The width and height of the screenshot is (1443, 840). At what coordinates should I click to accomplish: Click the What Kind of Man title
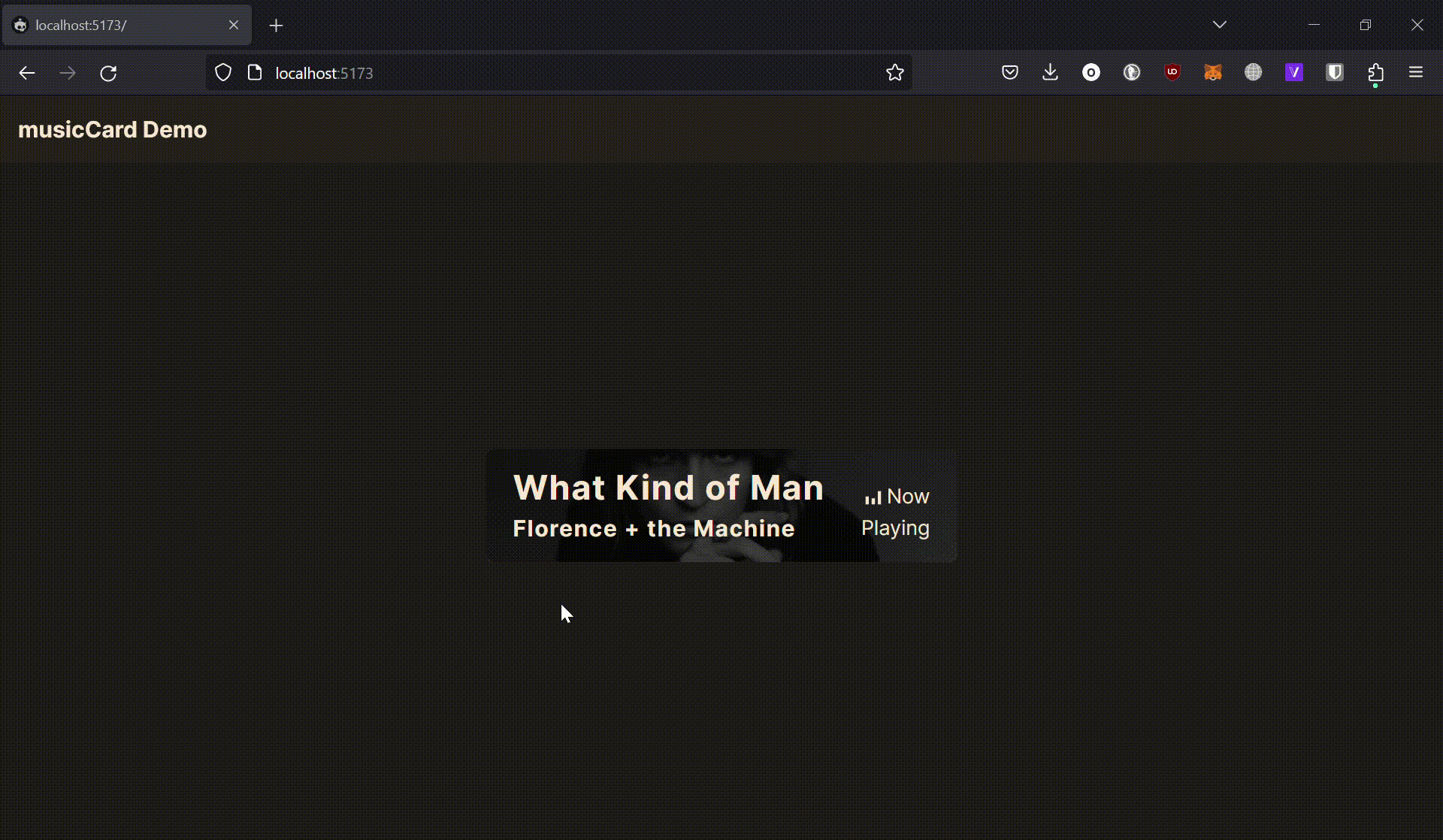click(667, 488)
